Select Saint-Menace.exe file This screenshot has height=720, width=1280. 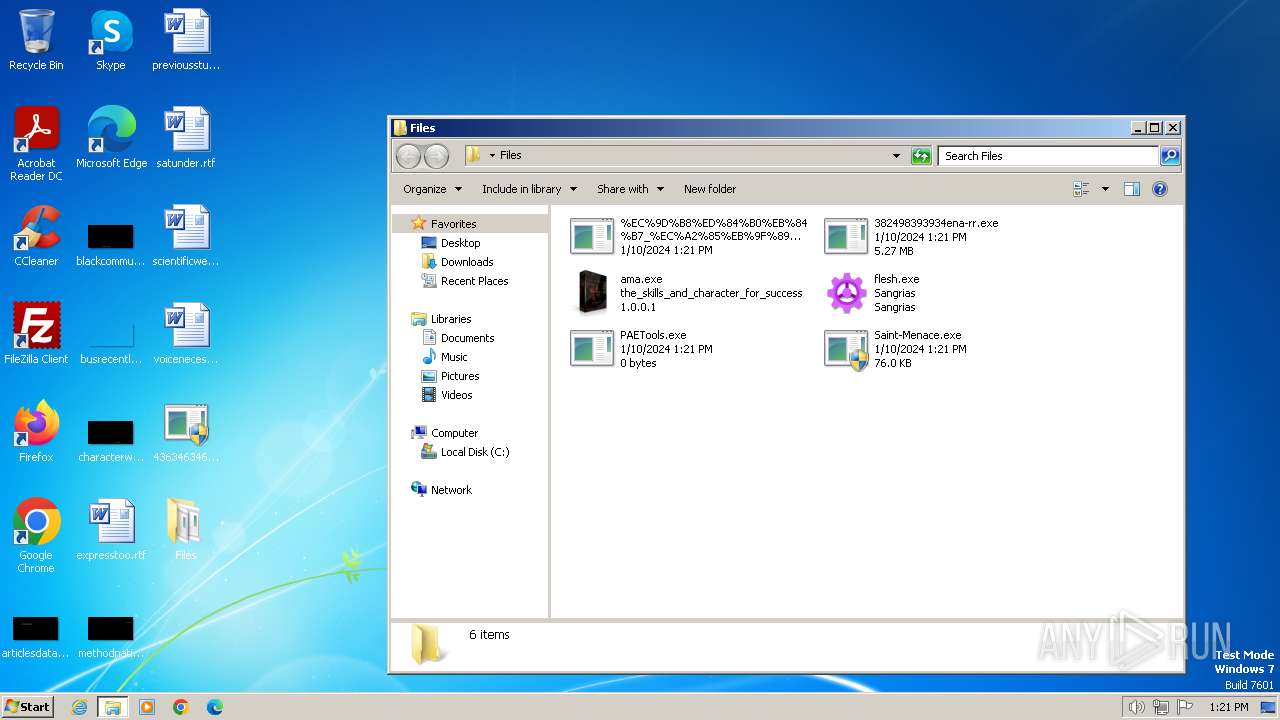[895, 348]
